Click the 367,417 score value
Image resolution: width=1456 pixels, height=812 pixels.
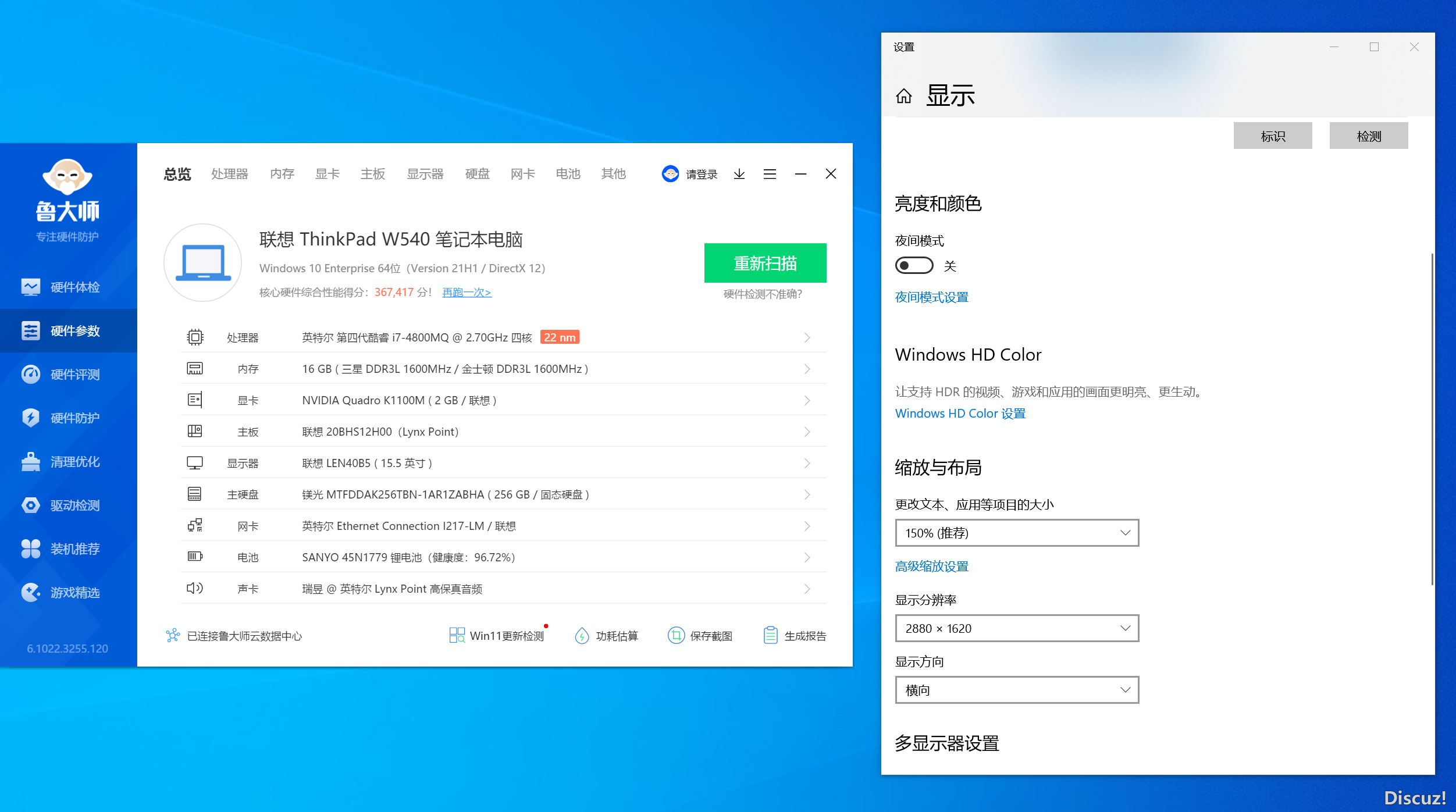tap(394, 293)
